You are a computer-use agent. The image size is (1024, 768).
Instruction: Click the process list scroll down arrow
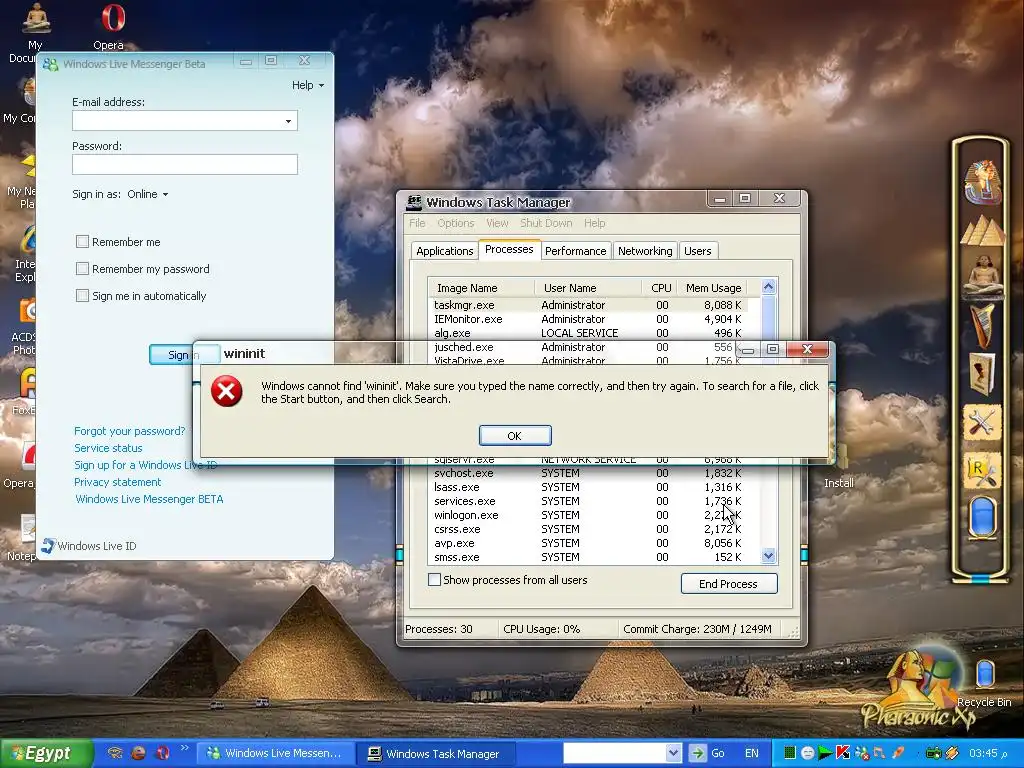click(x=769, y=556)
